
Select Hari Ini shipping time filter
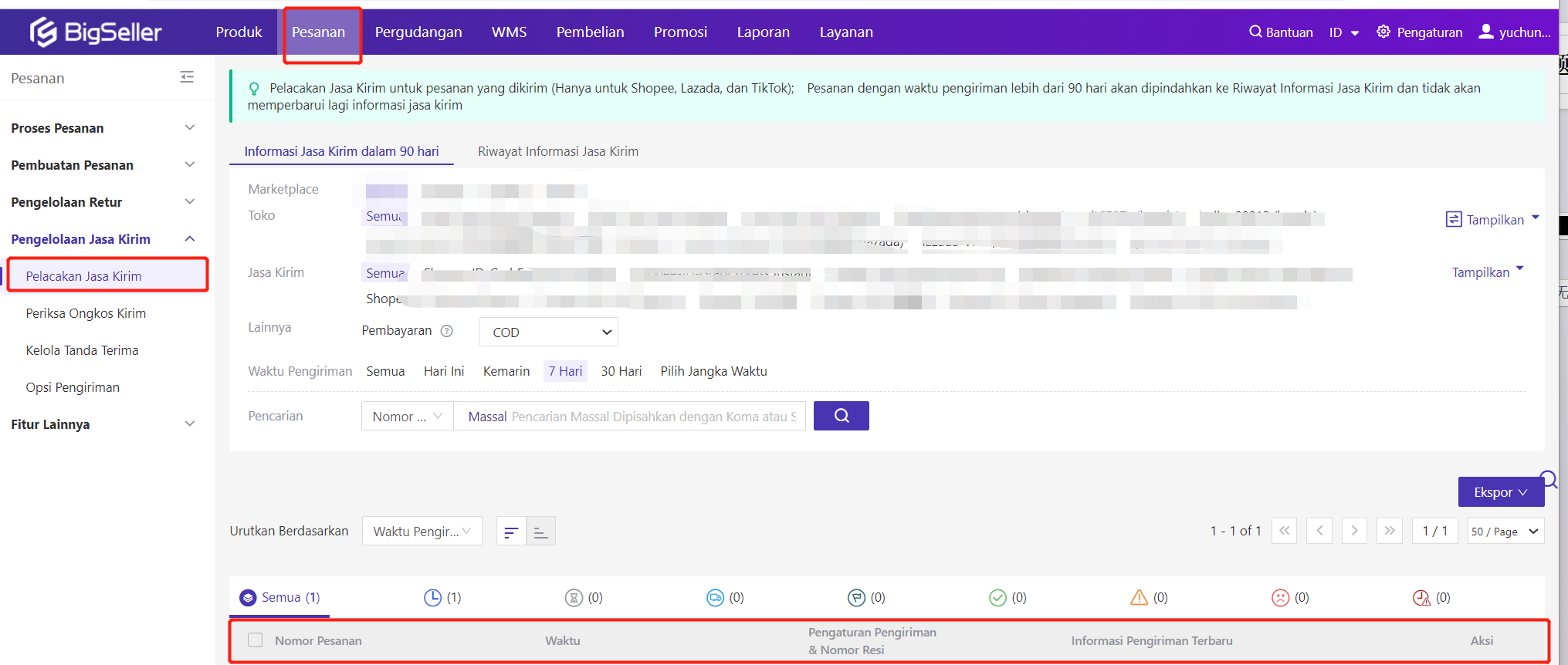443,371
